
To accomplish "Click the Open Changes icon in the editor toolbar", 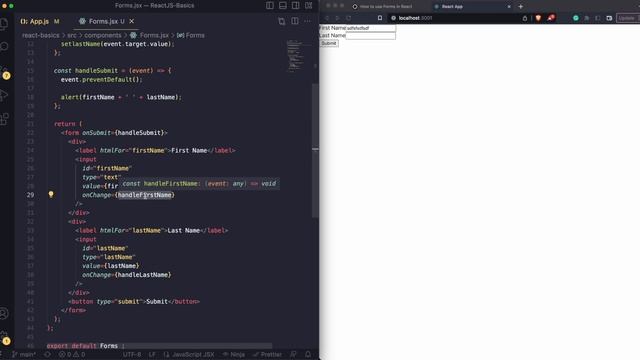I will click(x=282, y=21).
